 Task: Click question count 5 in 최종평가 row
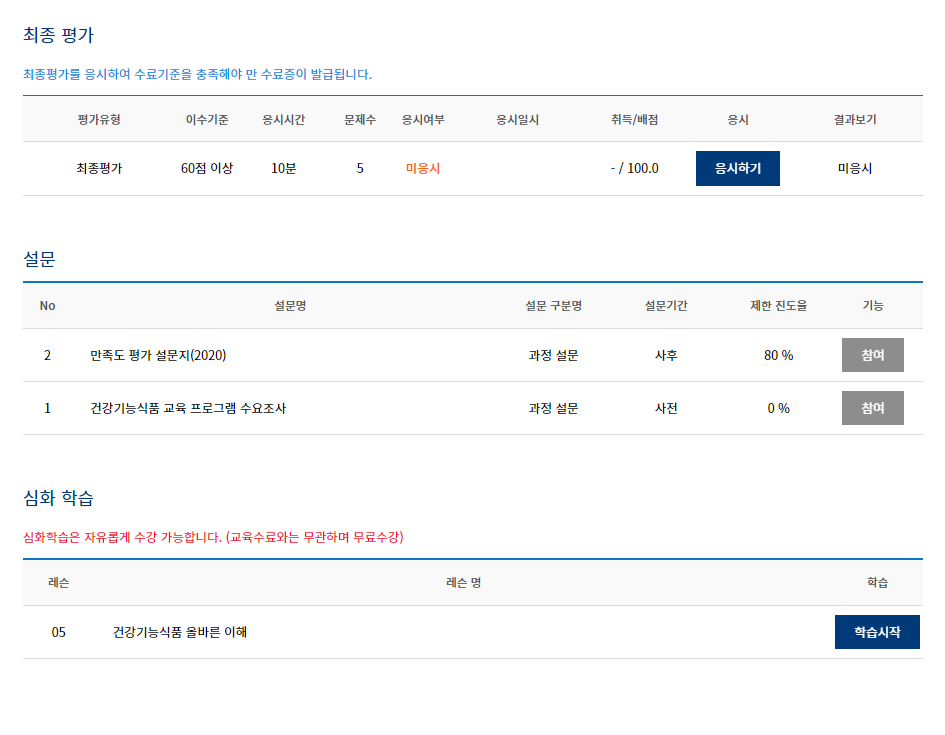pyautogui.click(x=360, y=169)
